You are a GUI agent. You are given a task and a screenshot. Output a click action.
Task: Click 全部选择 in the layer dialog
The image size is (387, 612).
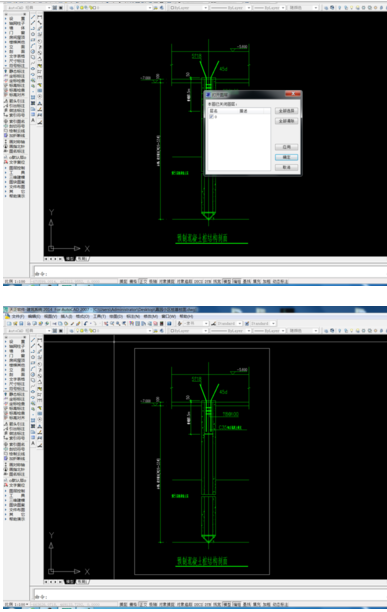click(x=286, y=111)
